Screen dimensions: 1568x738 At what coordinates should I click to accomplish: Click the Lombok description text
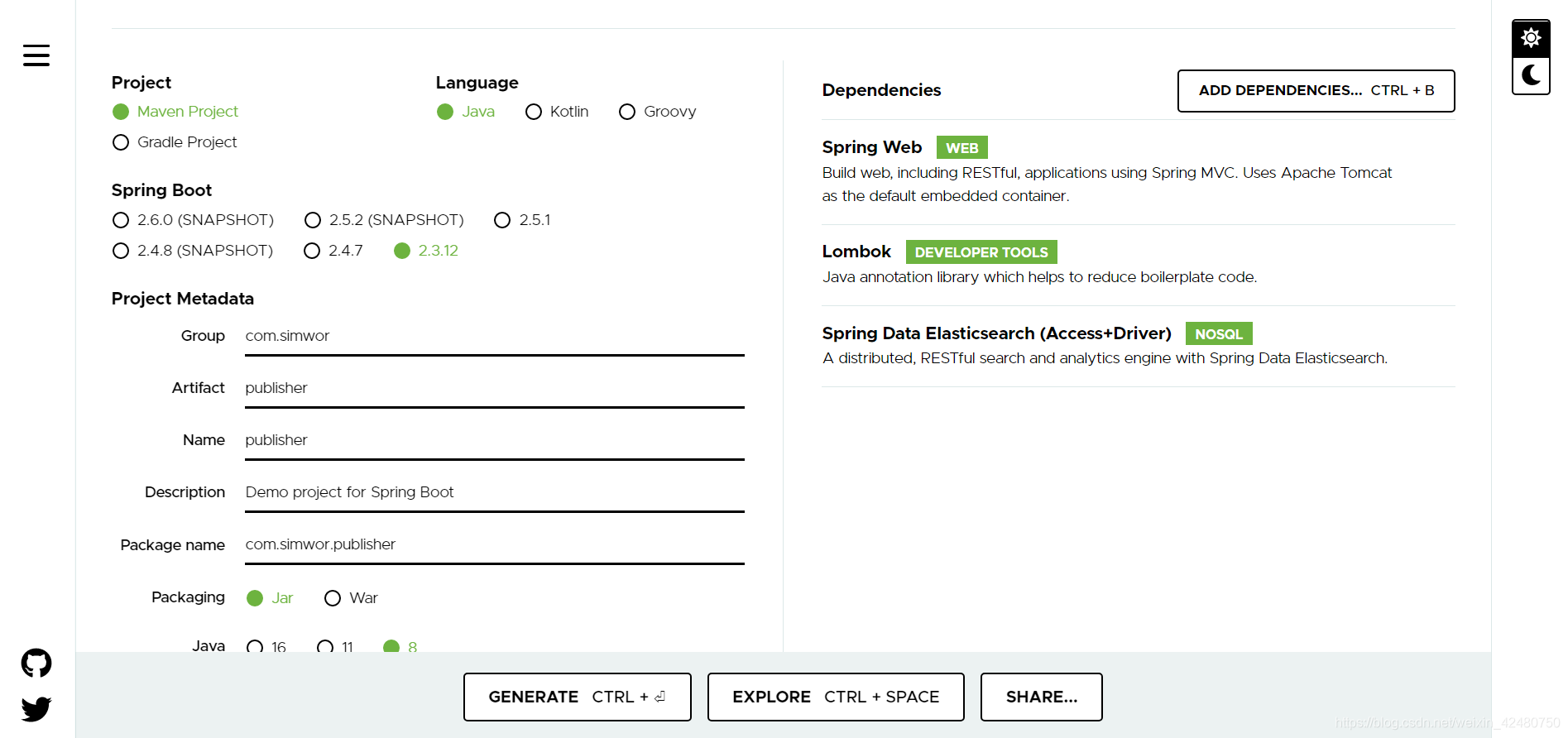(x=1039, y=277)
